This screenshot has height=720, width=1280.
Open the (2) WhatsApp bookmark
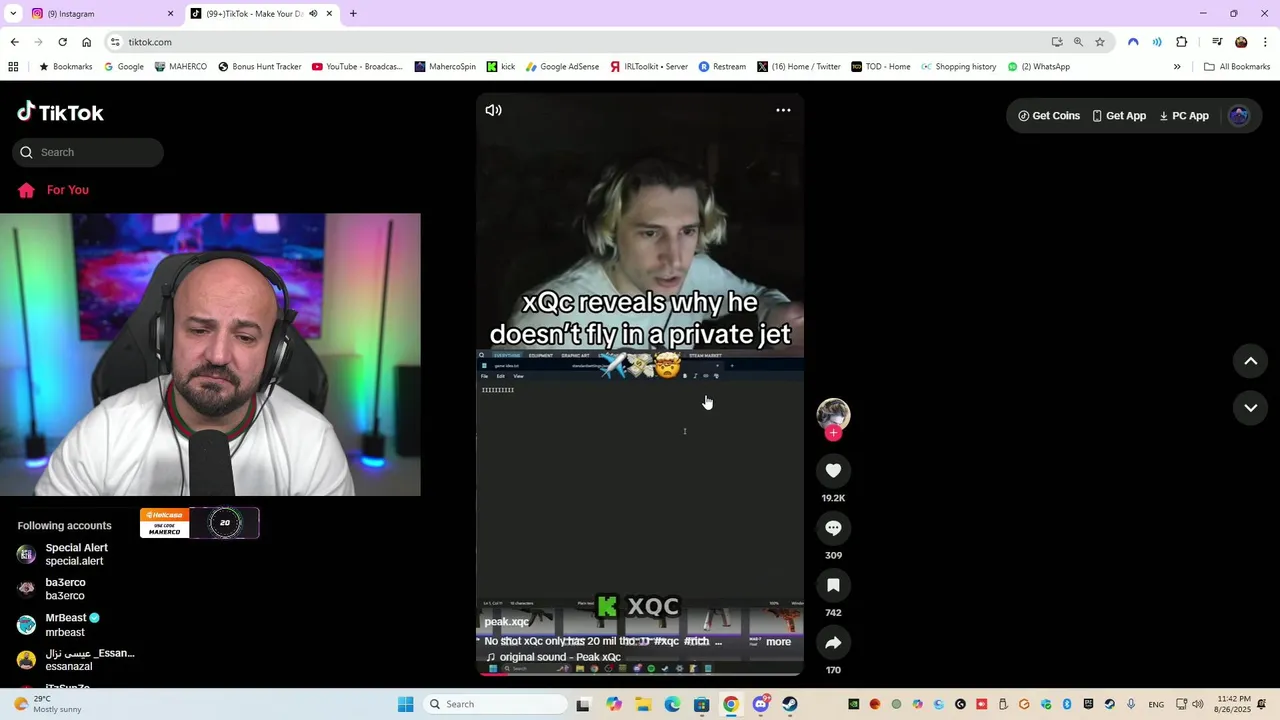pyautogui.click(x=1039, y=67)
